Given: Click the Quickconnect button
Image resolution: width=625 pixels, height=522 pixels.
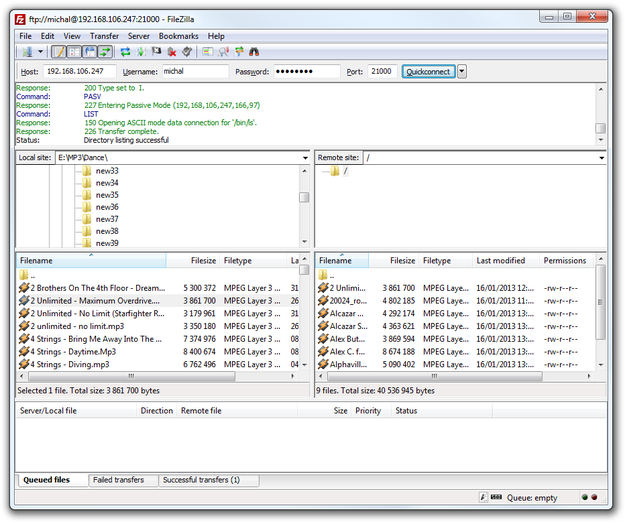Looking at the screenshot, I should [428, 71].
